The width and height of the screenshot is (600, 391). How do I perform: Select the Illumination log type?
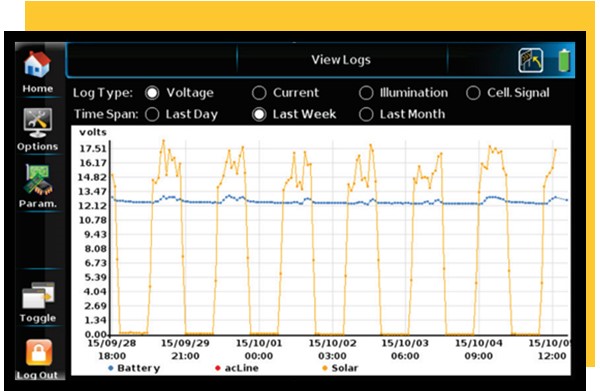[x=366, y=93]
